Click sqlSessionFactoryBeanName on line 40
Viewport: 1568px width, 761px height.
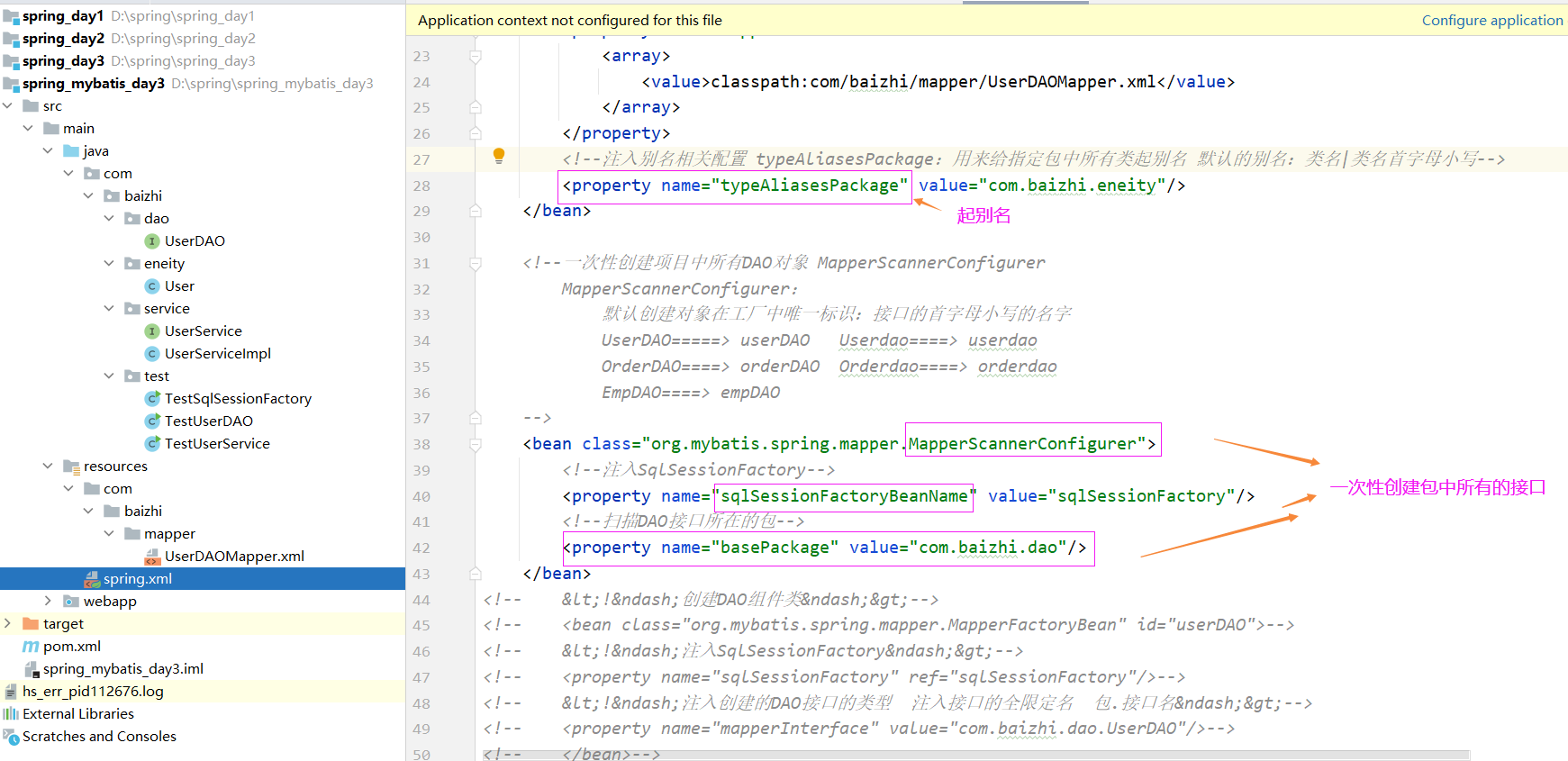844,496
